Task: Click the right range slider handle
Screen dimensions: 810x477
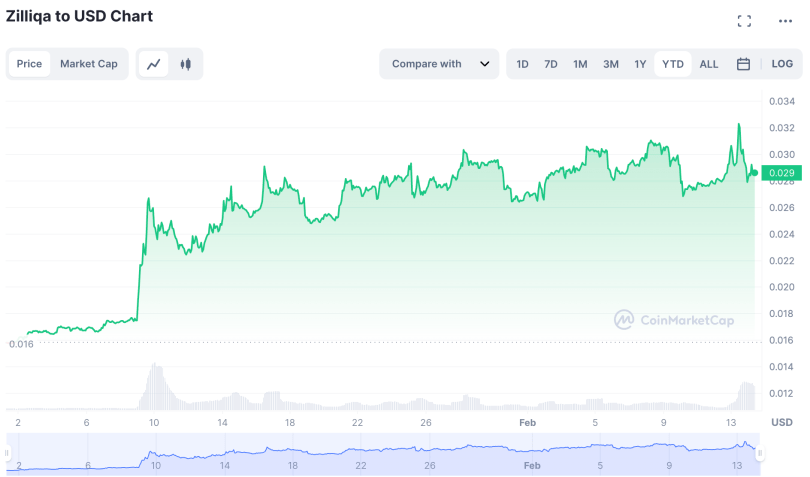Action: 760,454
